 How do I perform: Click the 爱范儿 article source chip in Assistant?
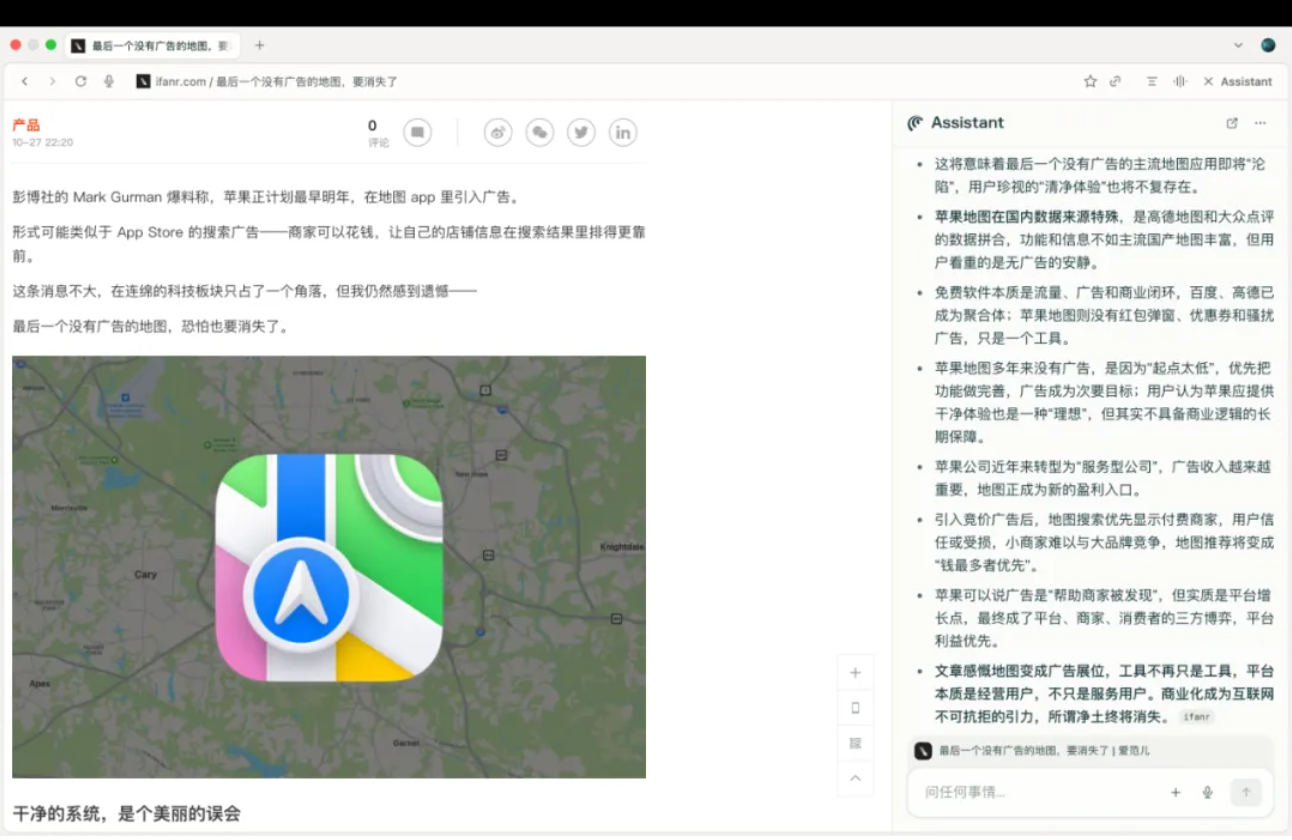[1196, 717]
